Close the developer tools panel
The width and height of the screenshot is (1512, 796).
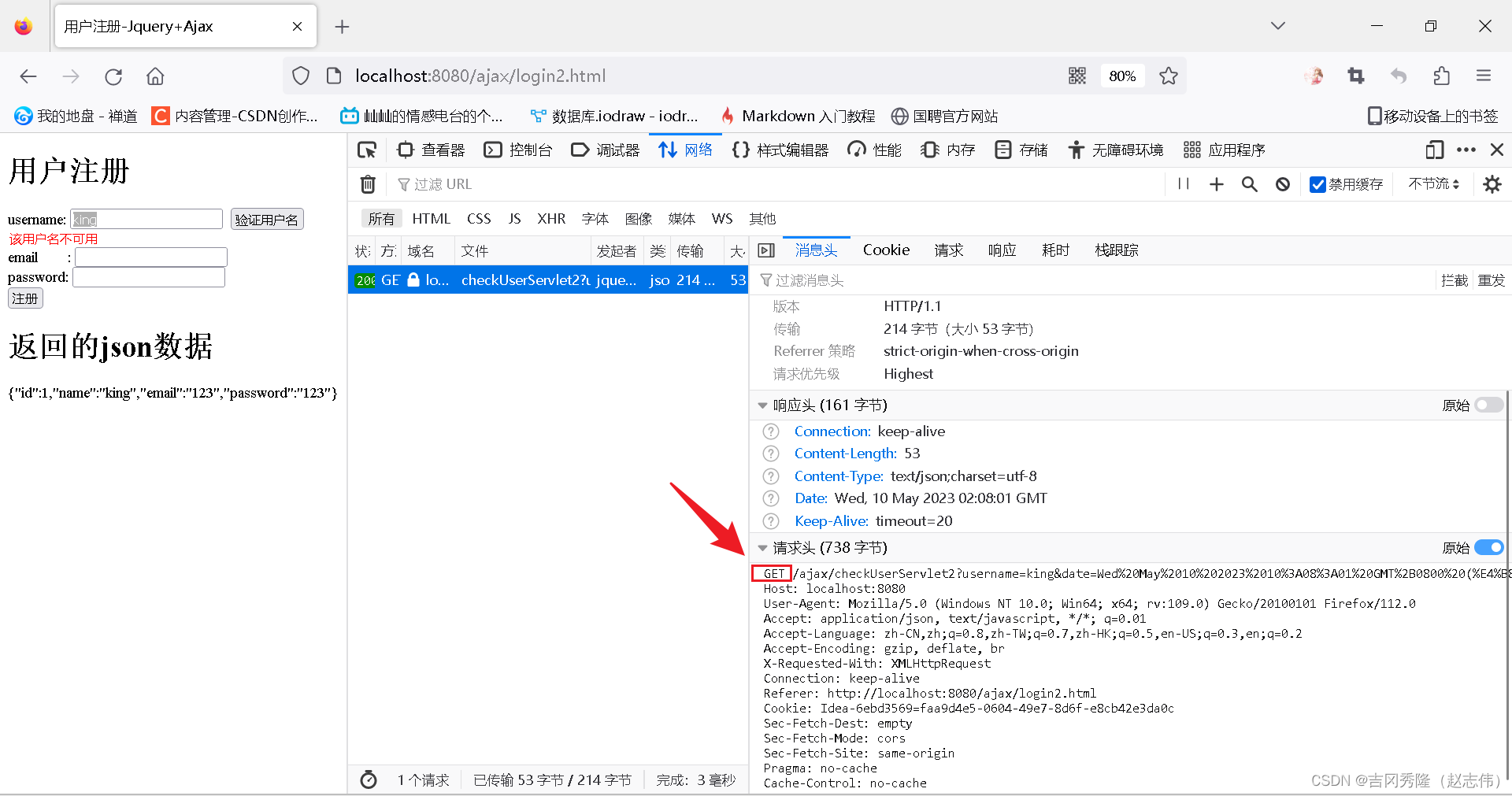tap(1497, 150)
